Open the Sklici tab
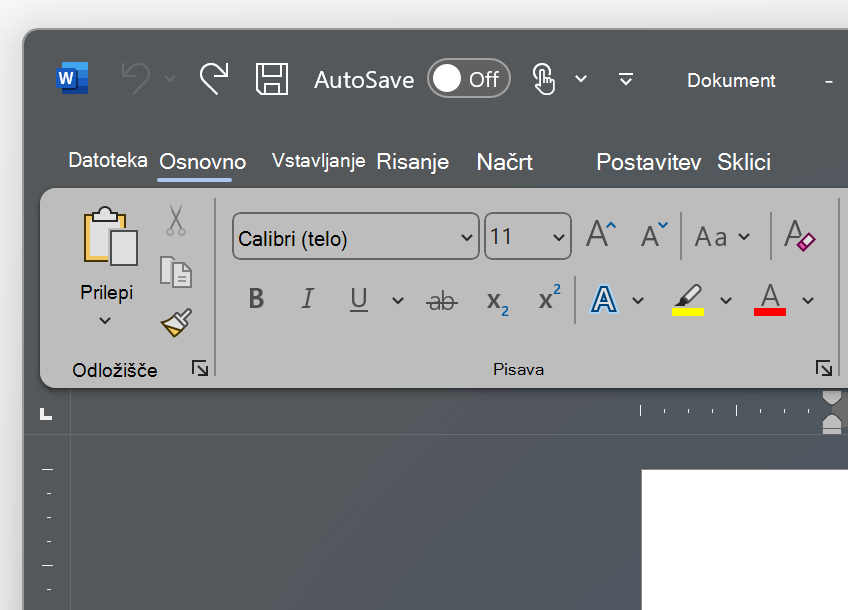This screenshot has height=610, width=848. (744, 162)
